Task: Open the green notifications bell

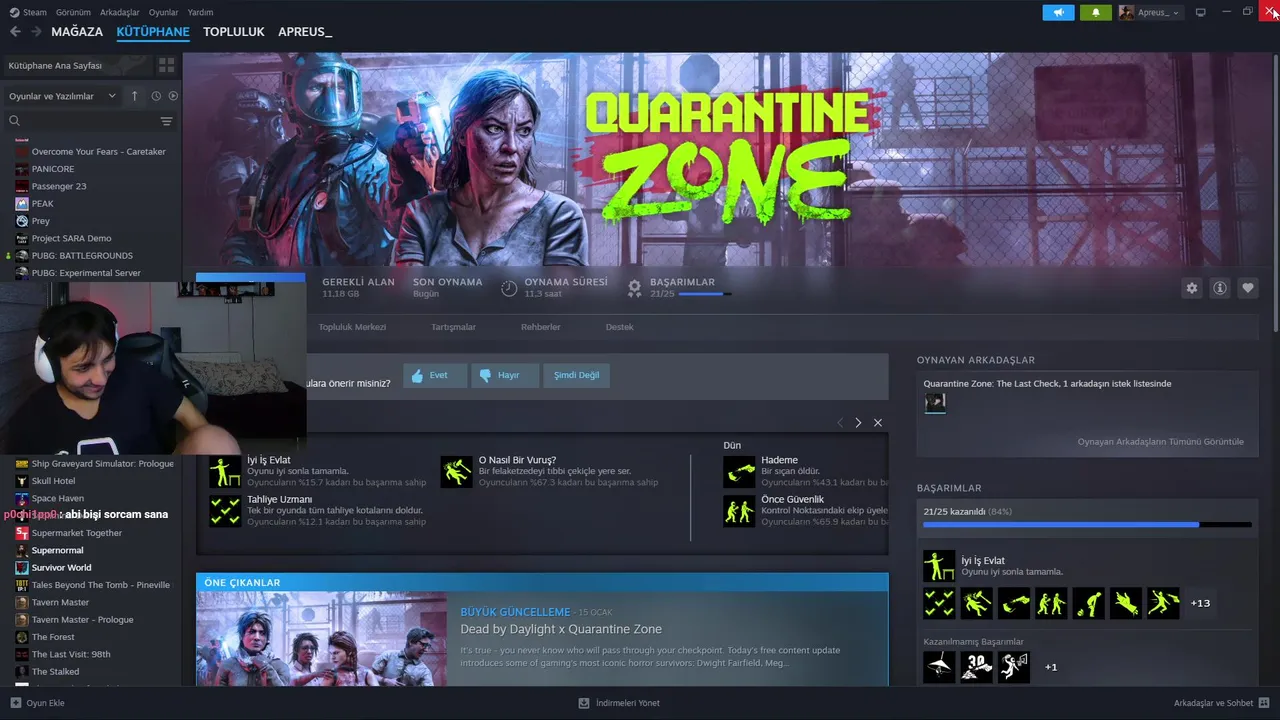Action: tap(1096, 12)
